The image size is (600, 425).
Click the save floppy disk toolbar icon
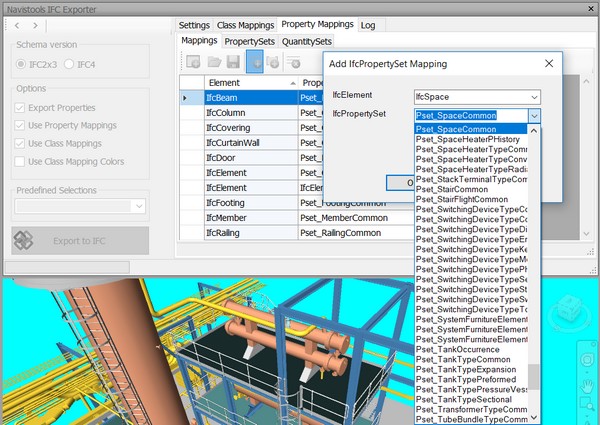pyautogui.click(x=234, y=64)
